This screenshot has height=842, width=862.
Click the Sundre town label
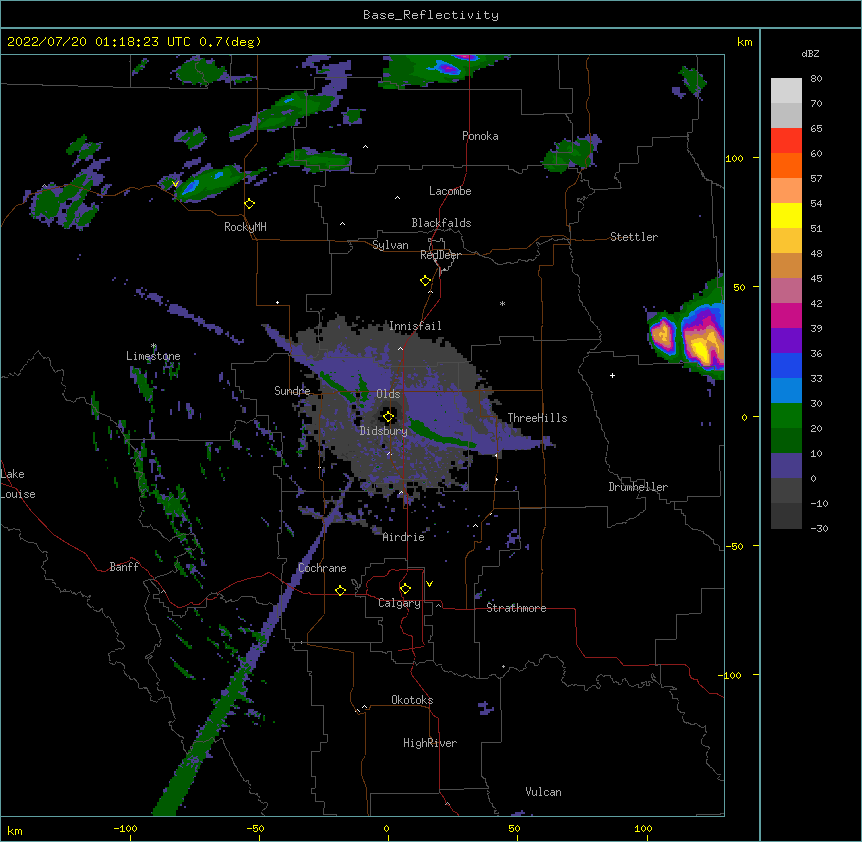[x=292, y=391]
